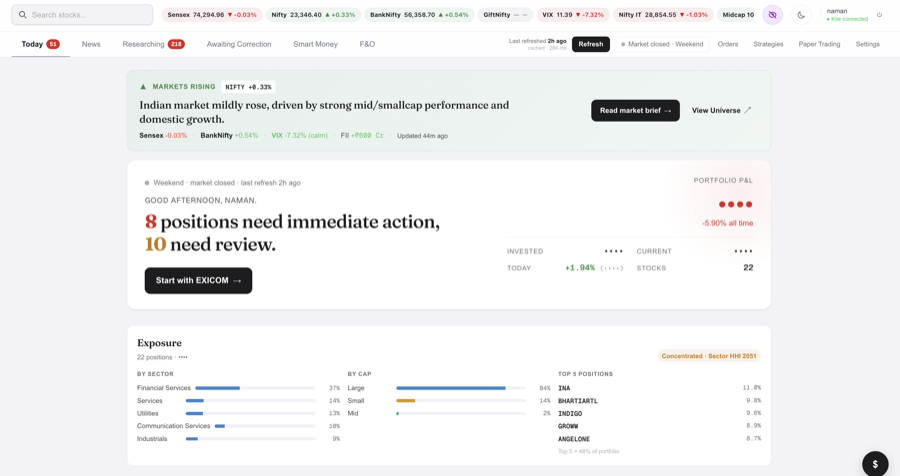The image size is (900, 476).
Task: Click the naman user name
Action: [x=837, y=11]
